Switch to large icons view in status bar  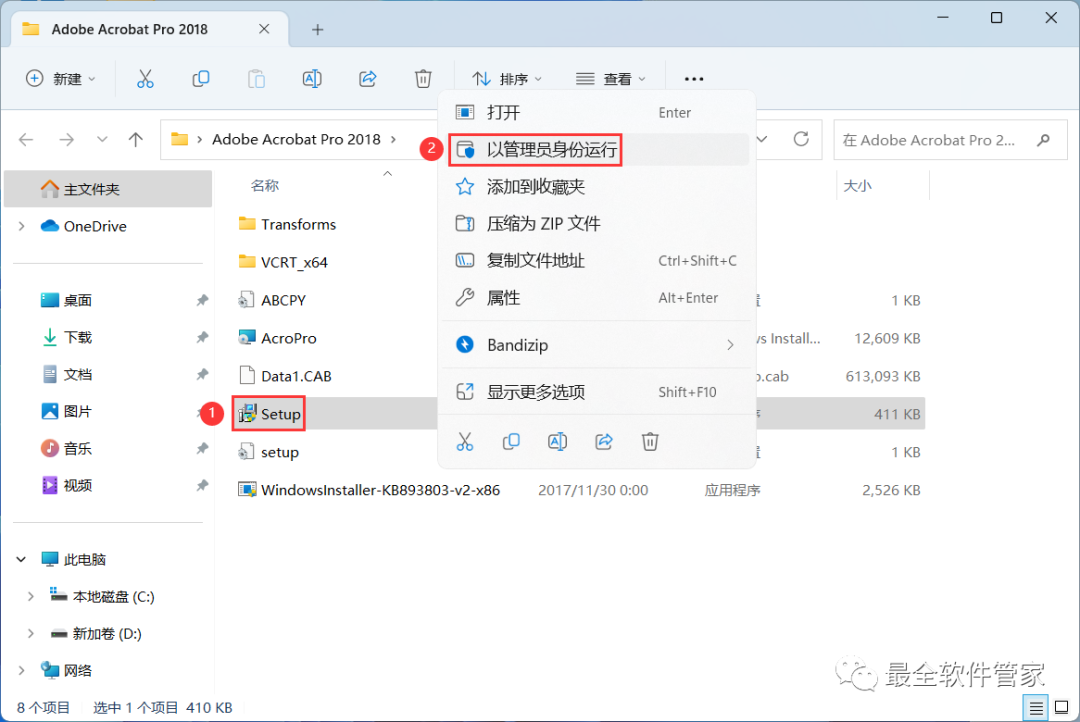pos(1061,708)
